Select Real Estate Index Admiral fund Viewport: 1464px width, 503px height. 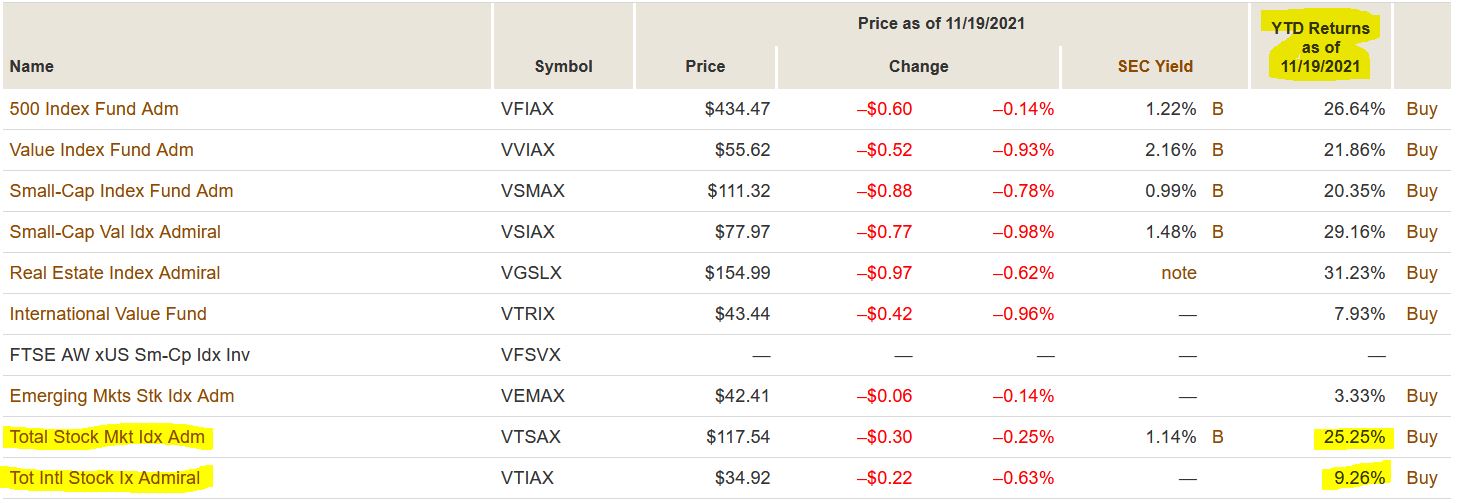click(x=115, y=272)
